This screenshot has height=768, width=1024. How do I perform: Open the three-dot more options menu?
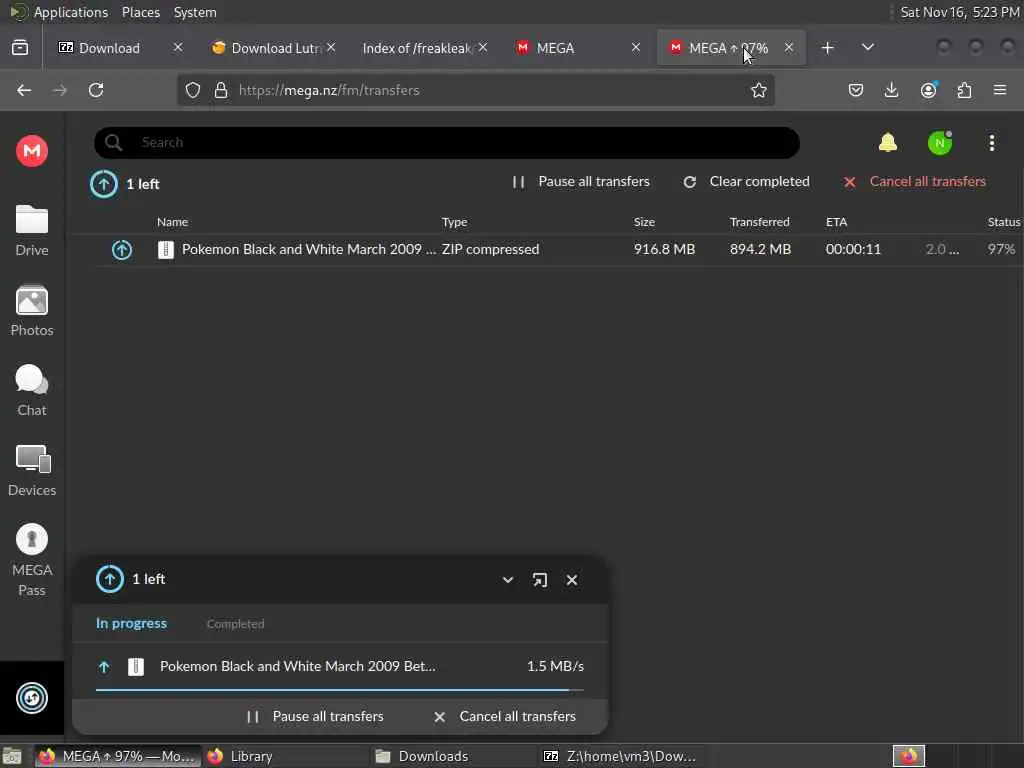coord(991,143)
